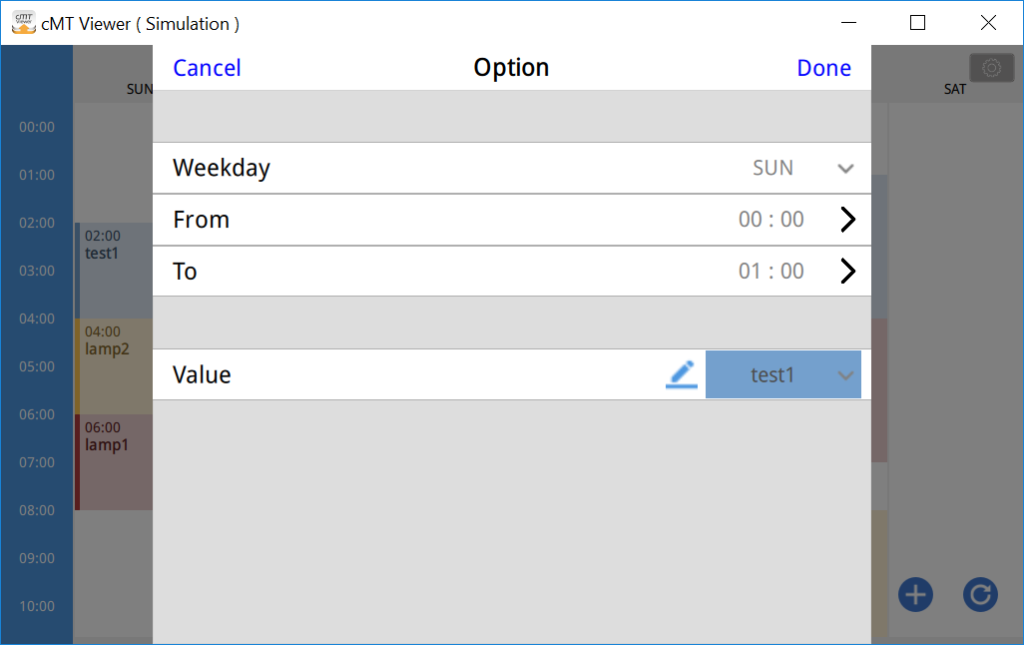Edit the Value using the pencil icon
The height and width of the screenshot is (645, 1024).
click(682, 373)
